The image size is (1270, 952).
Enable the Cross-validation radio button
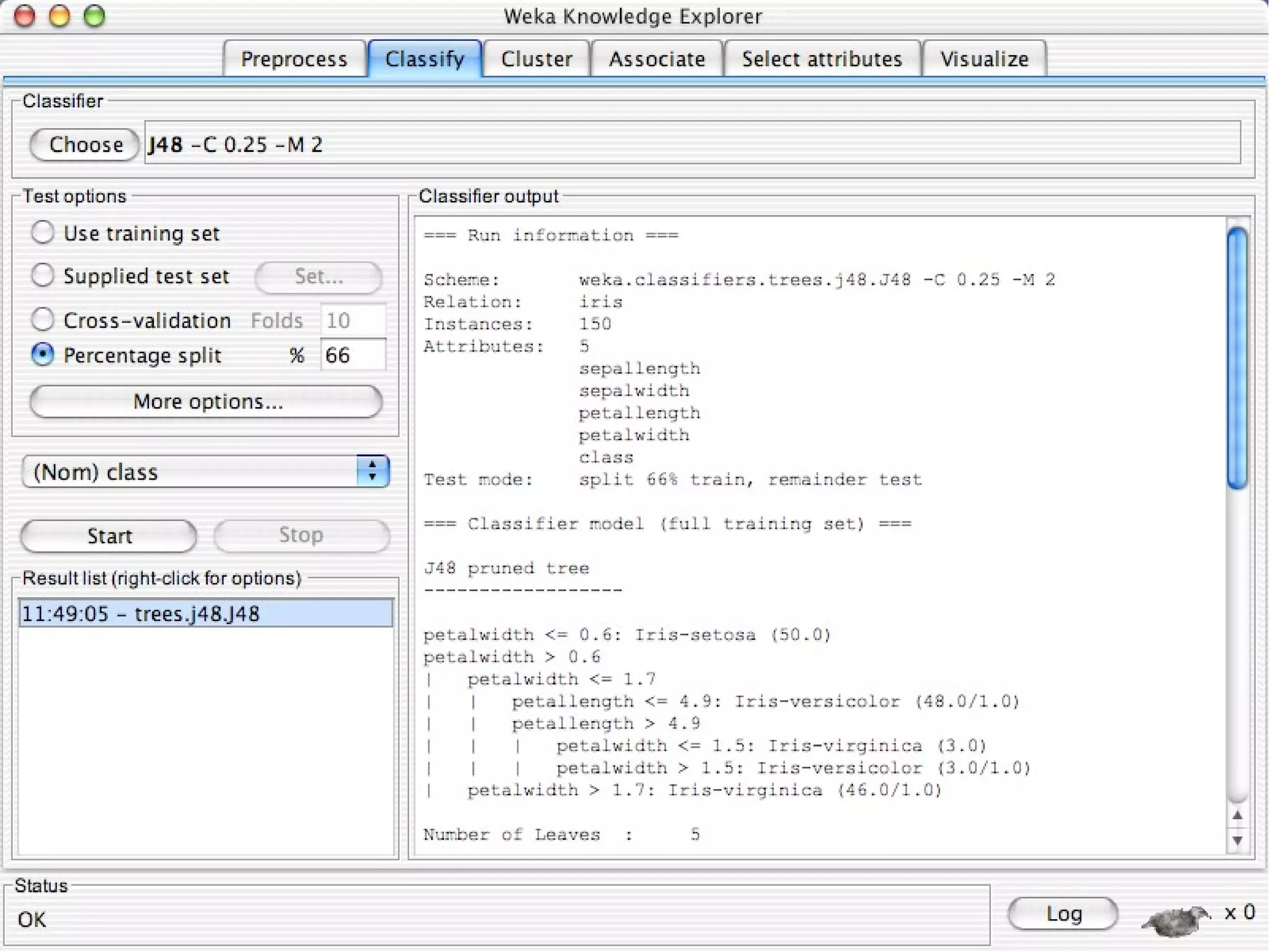click(x=43, y=320)
